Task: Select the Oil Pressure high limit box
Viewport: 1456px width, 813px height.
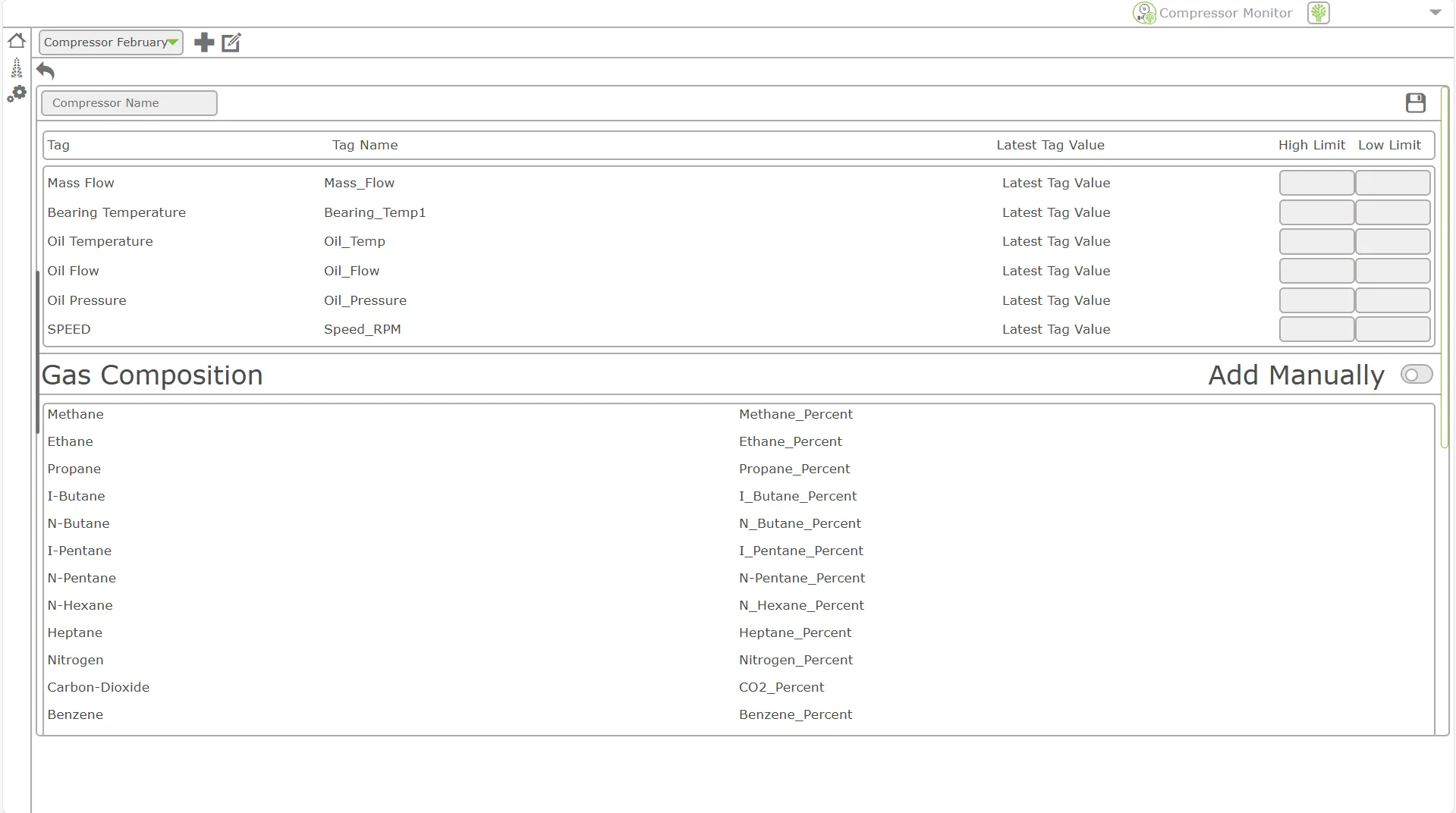Action: pyautogui.click(x=1316, y=300)
